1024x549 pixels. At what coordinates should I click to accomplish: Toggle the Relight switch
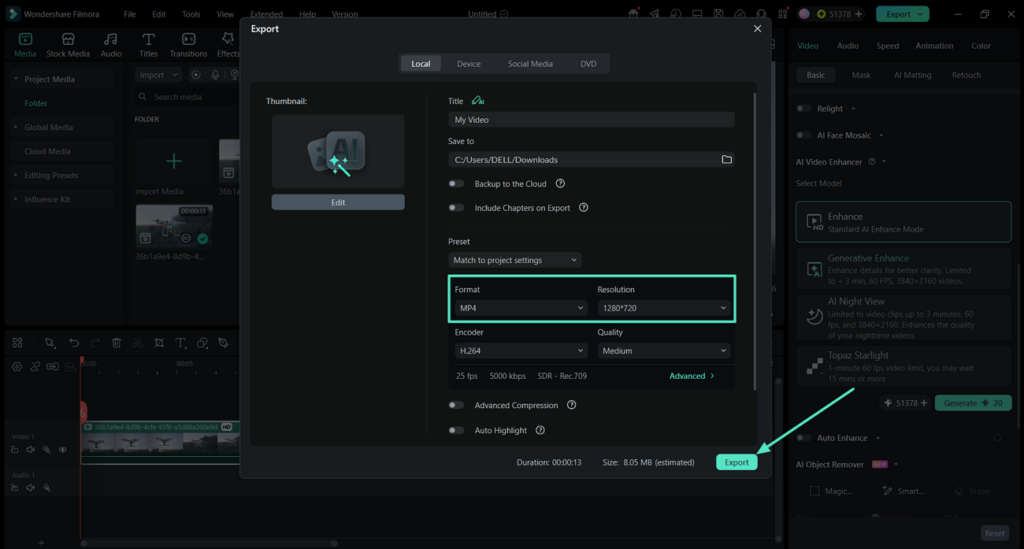point(804,108)
